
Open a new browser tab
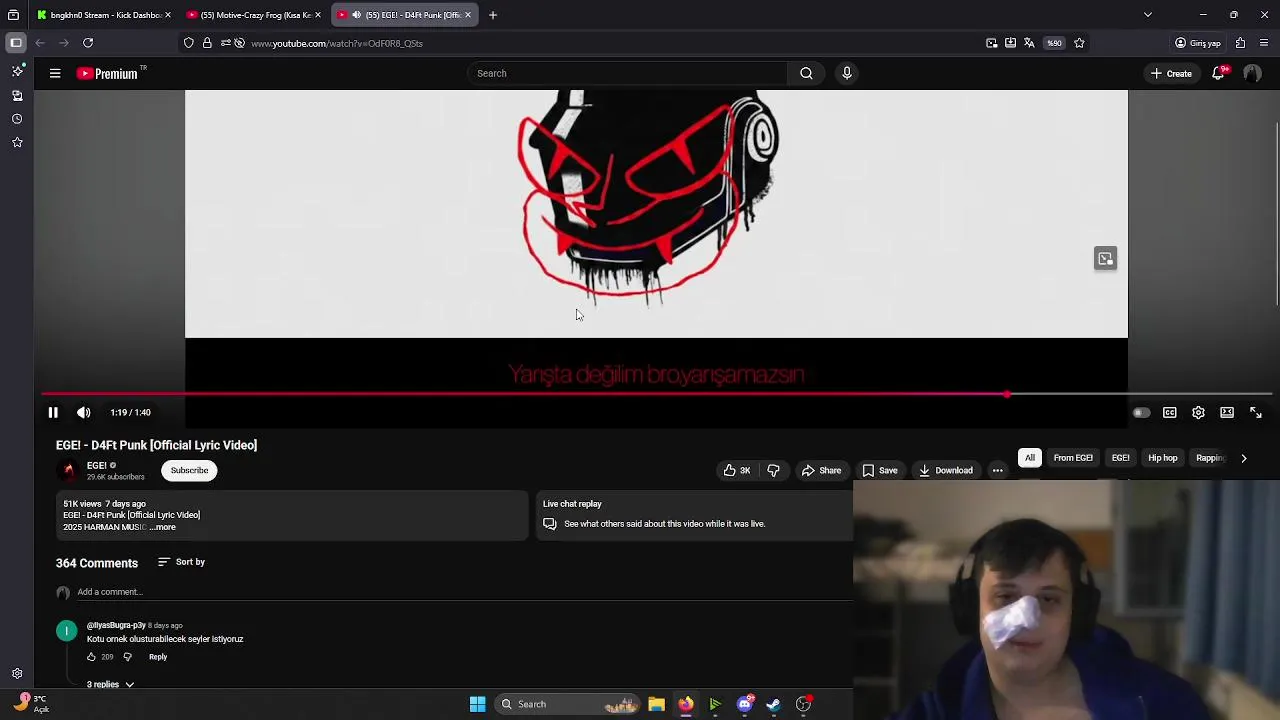point(493,15)
